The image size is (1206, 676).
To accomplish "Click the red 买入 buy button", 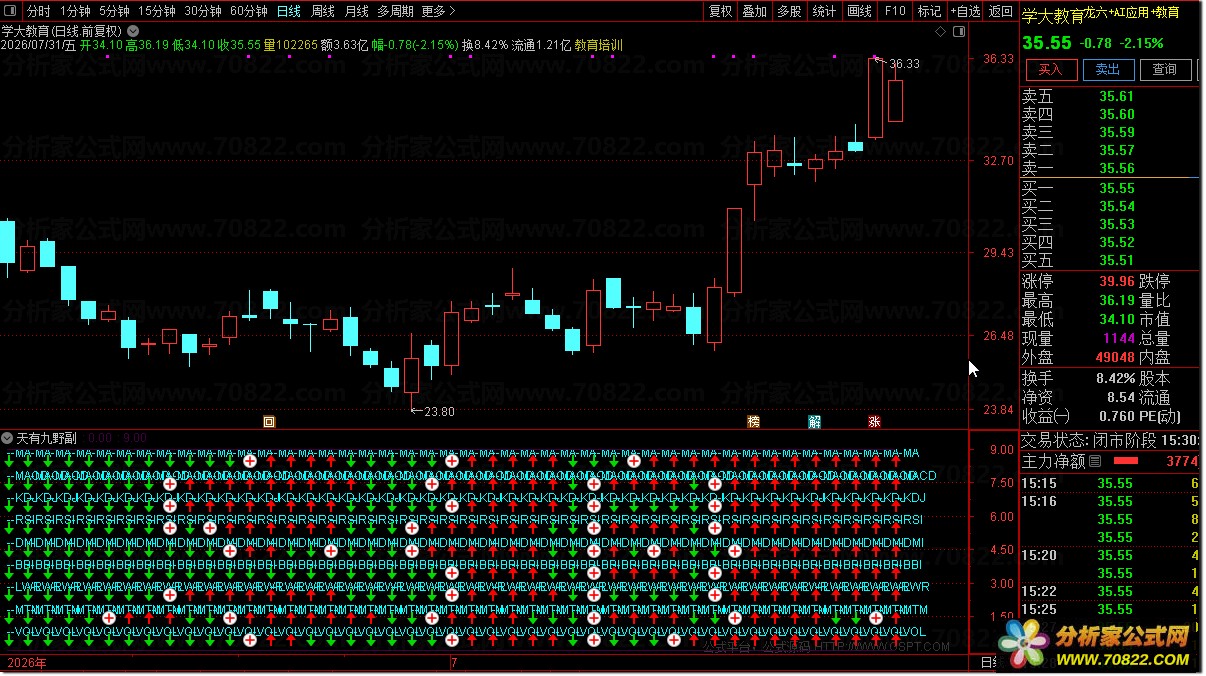I will pos(1050,69).
